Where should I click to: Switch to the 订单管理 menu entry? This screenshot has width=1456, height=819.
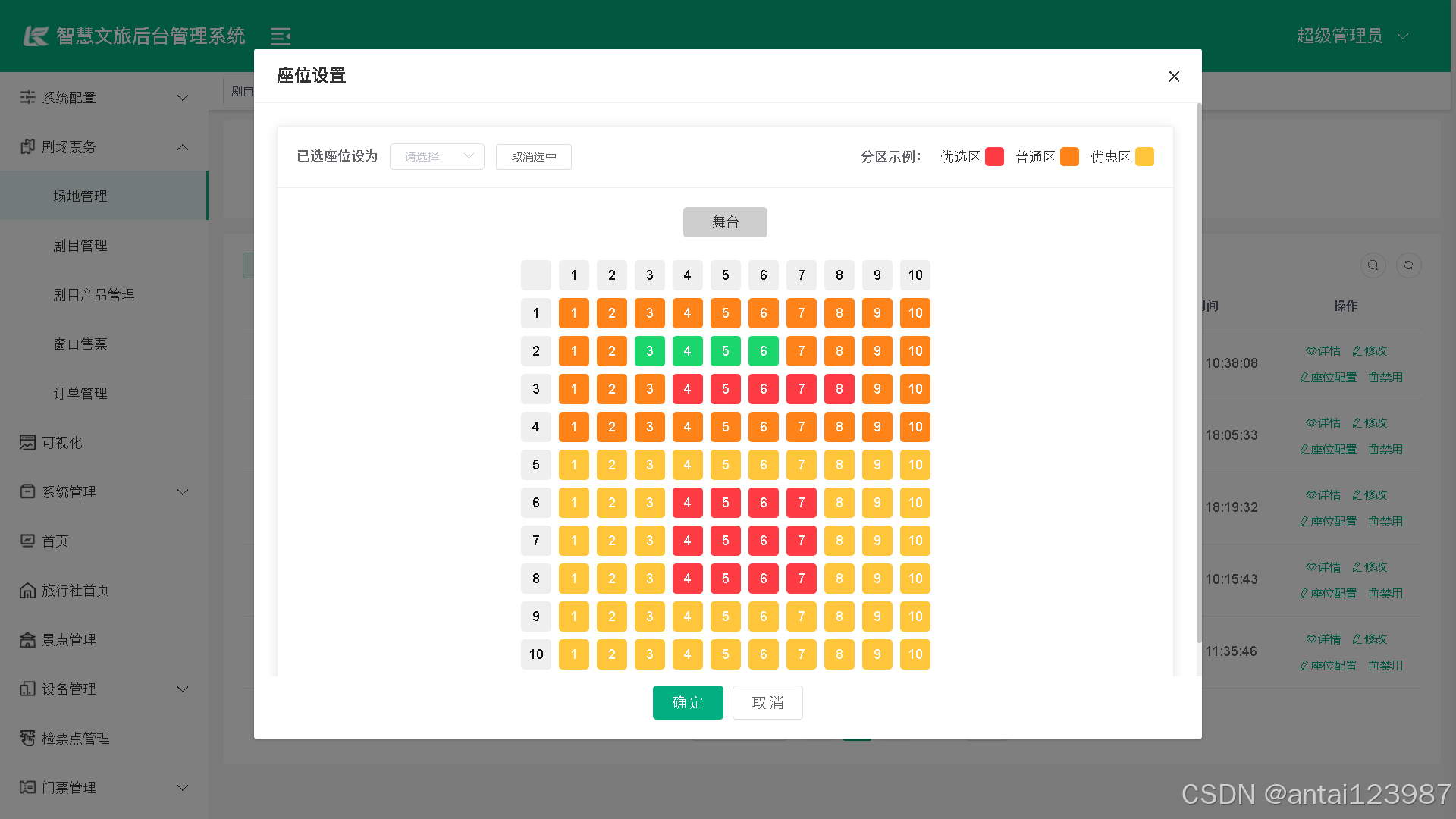pyautogui.click(x=80, y=393)
